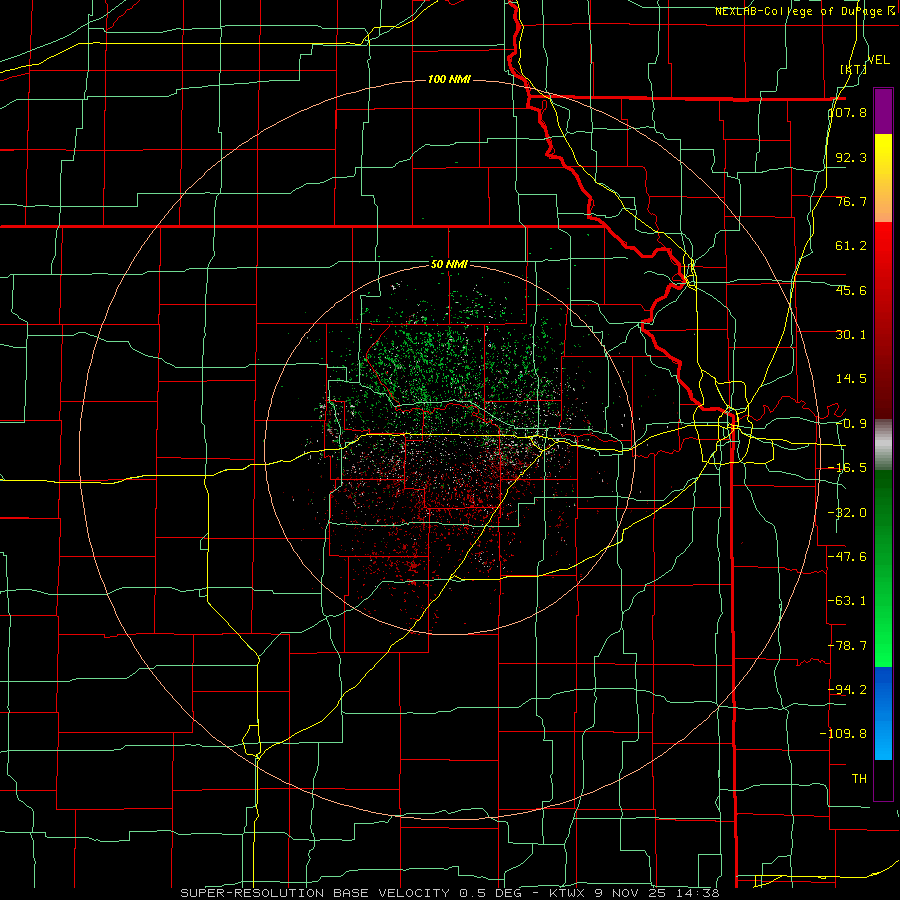Pick the black TH segment of scale

[x=883, y=779]
